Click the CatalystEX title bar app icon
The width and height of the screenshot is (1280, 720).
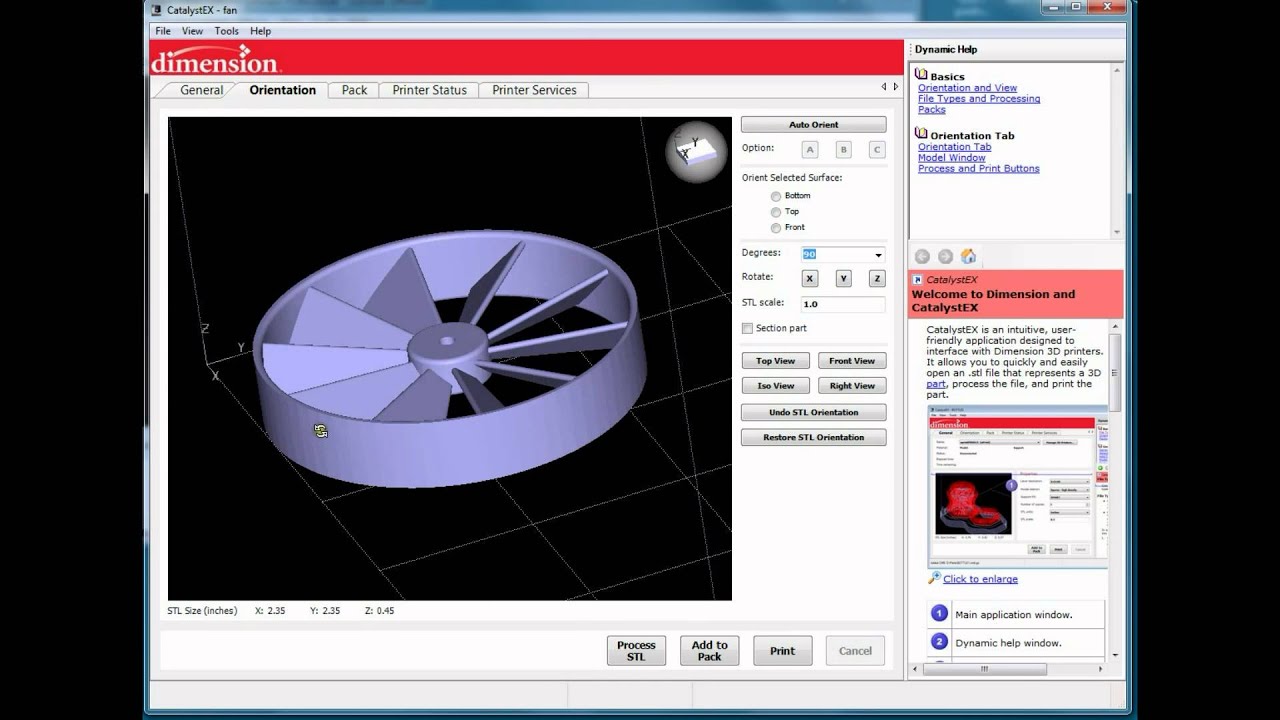tap(156, 10)
